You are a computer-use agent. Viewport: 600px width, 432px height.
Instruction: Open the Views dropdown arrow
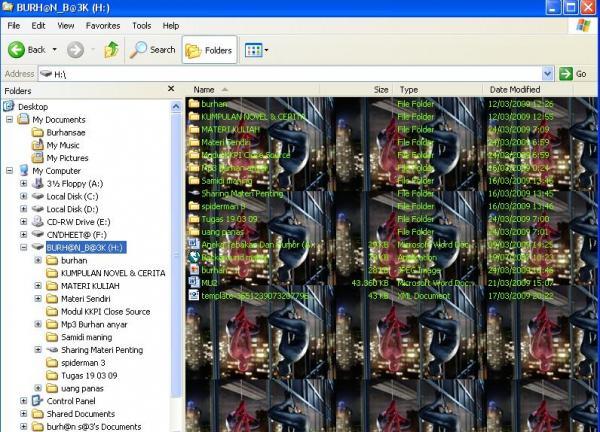coord(266,50)
